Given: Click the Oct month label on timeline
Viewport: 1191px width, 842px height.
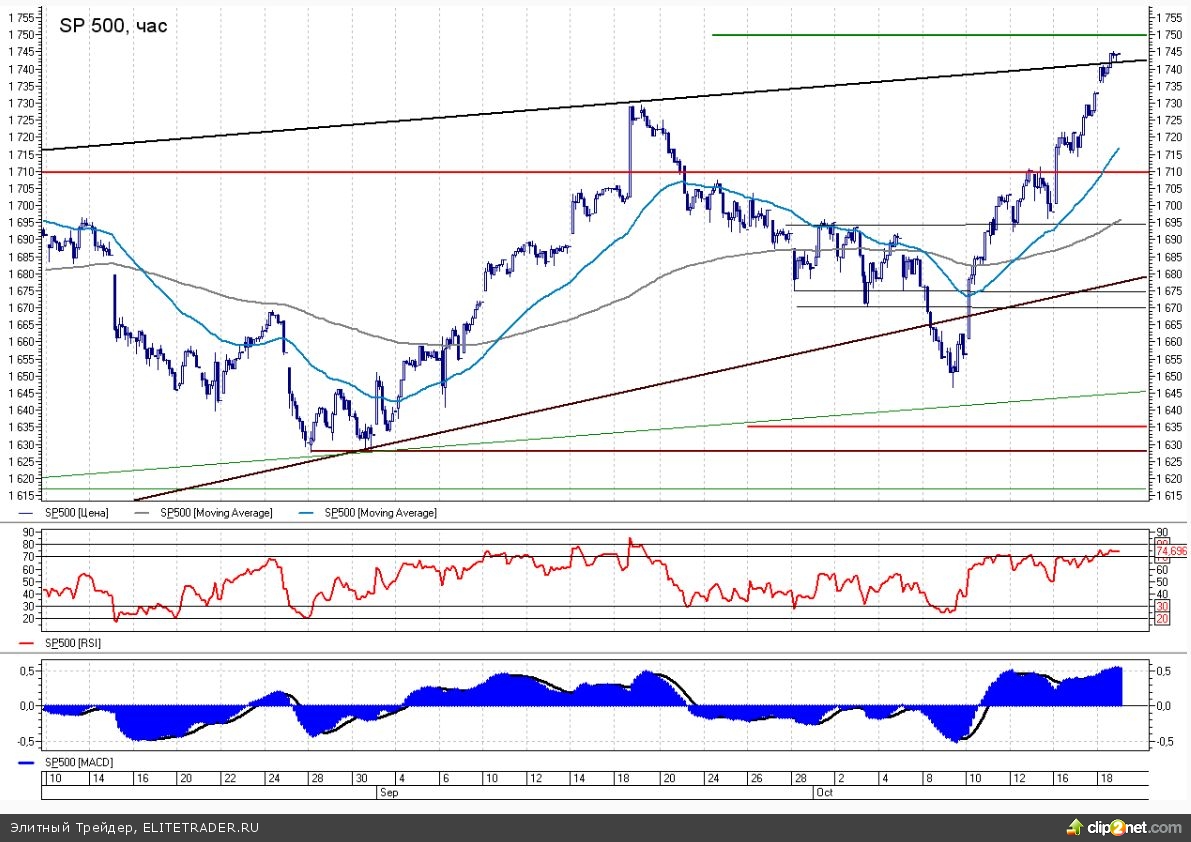Looking at the screenshot, I should click(824, 791).
